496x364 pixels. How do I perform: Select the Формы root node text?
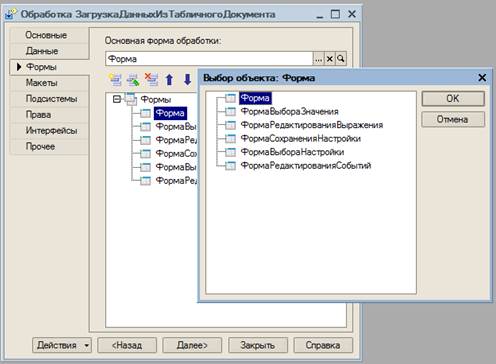pos(156,99)
